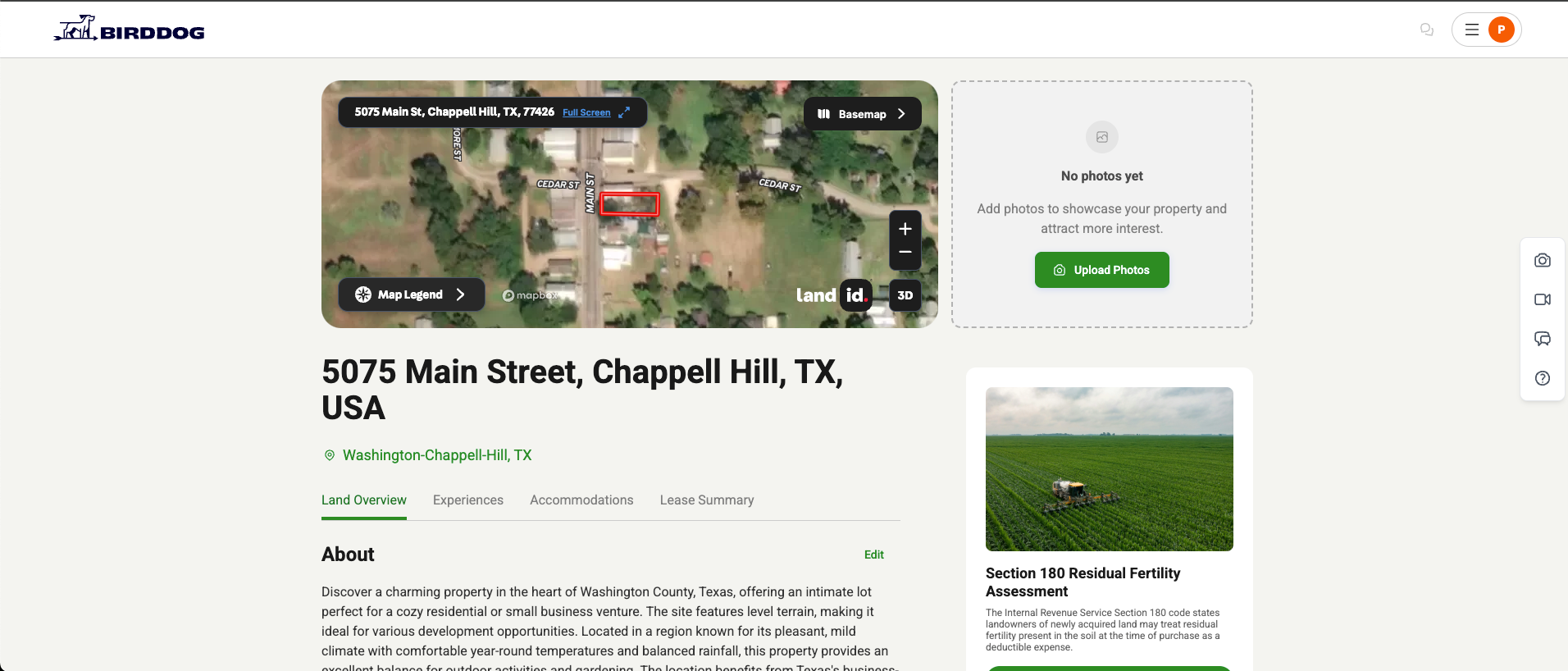Open the Experiences tab
The height and width of the screenshot is (671, 1568).
(468, 500)
